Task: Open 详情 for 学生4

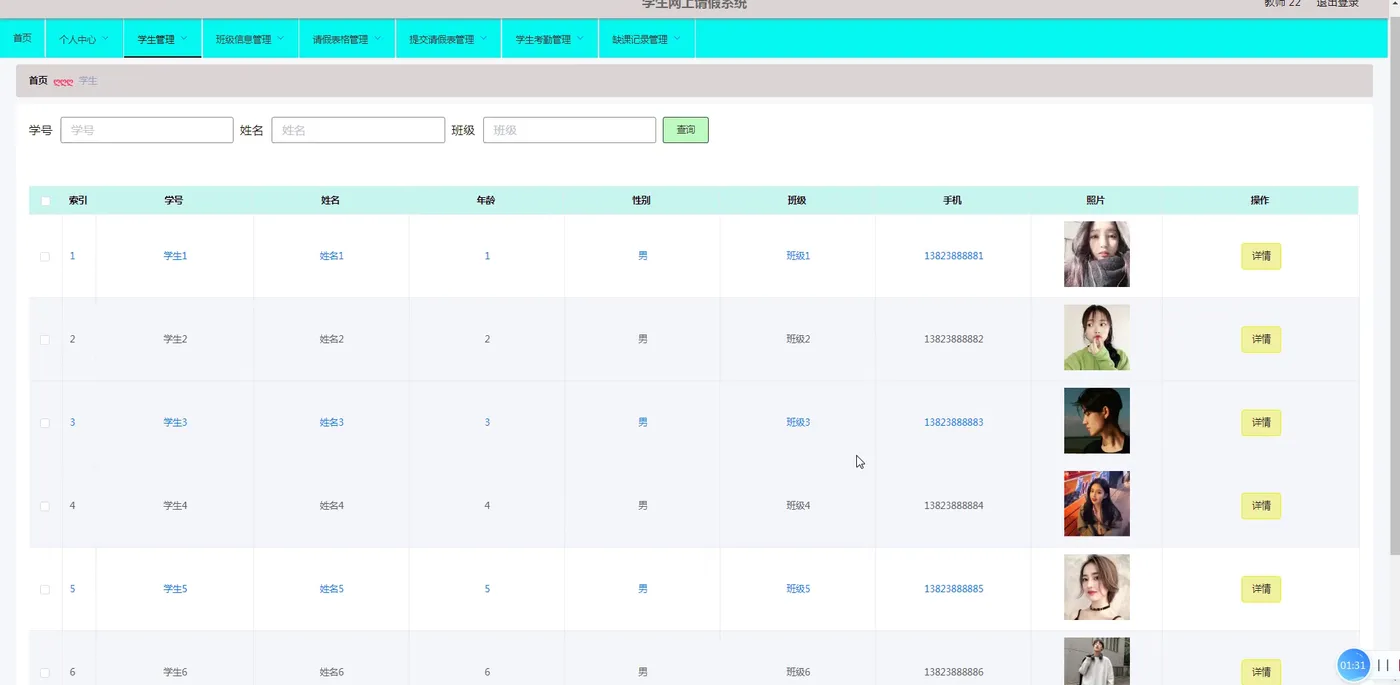Action: pos(1261,506)
